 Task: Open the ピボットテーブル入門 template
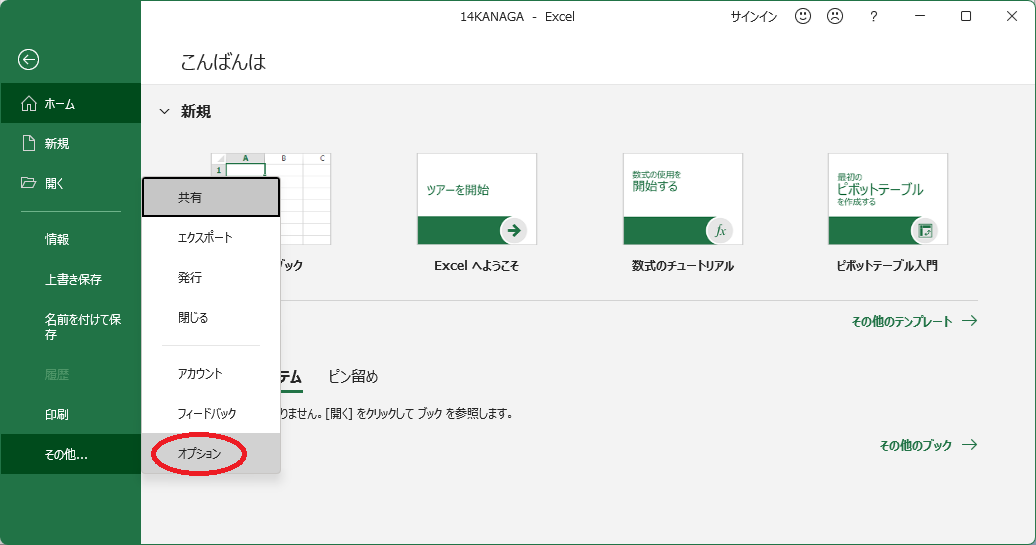[888, 199]
